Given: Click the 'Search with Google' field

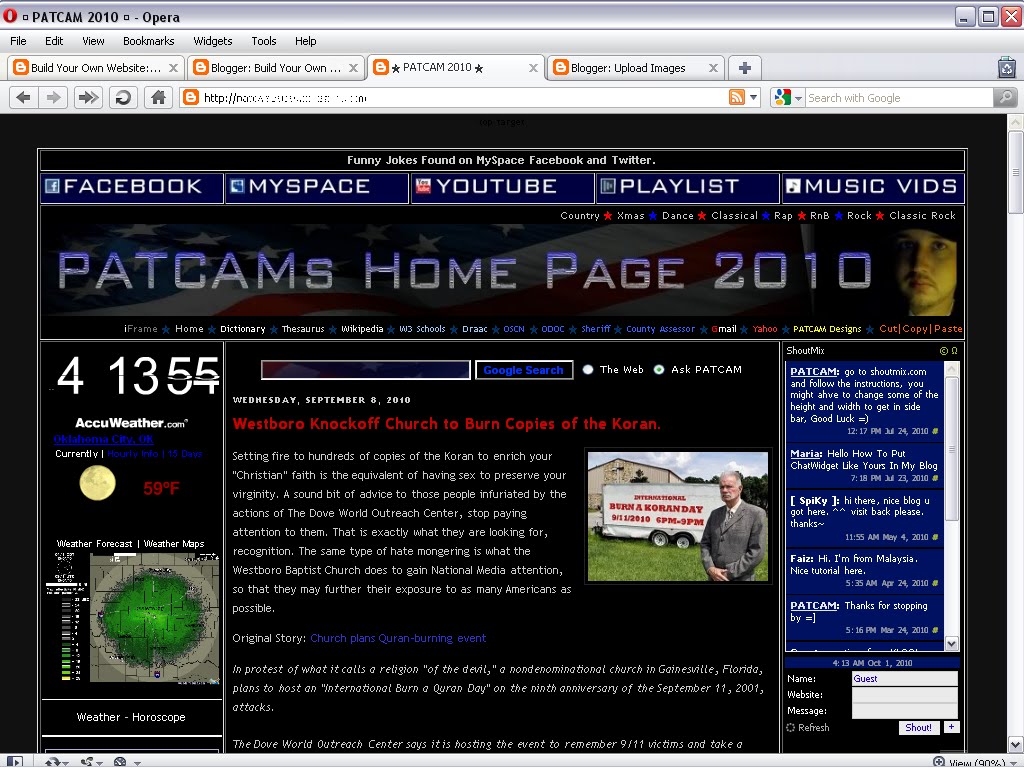Looking at the screenshot, I should pyautogui.click(x=899, y=98).
